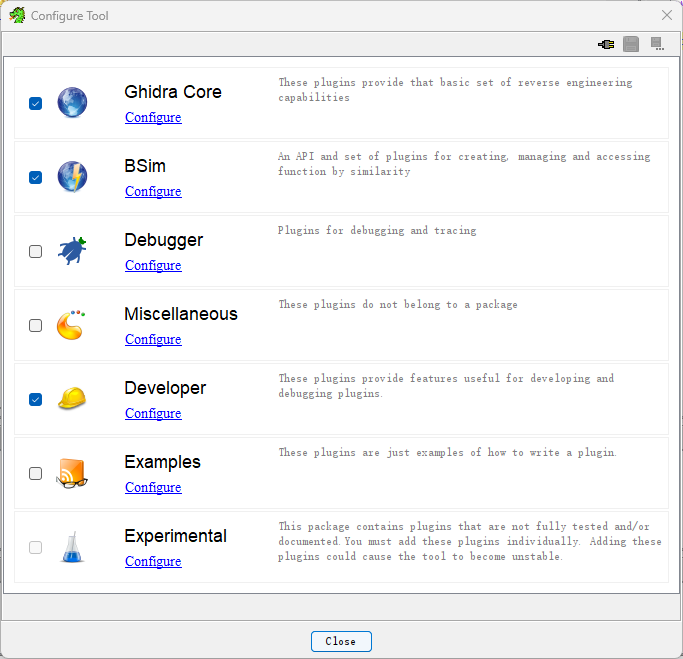The width and height of the screenshot is (683, 659).
Task: Click the Developer yellow hard hat icon
Action: (72, 399)
